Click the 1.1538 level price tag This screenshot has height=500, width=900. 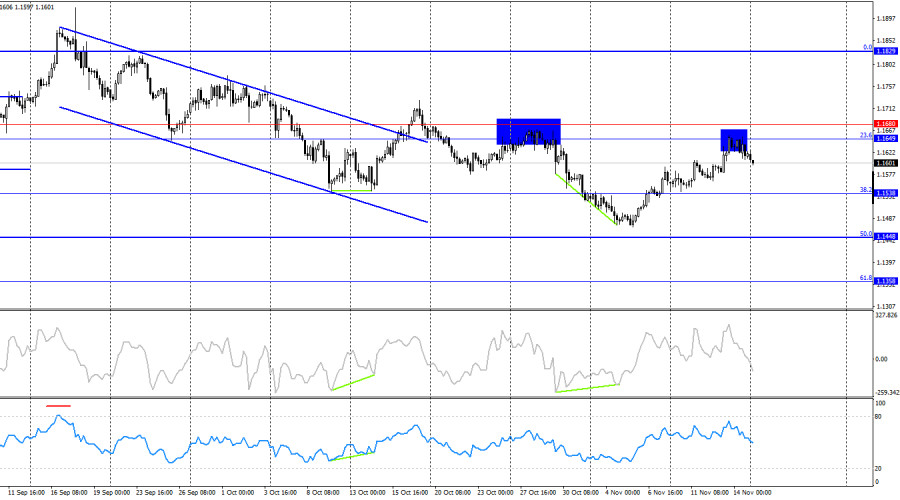(x=884, y=193)
